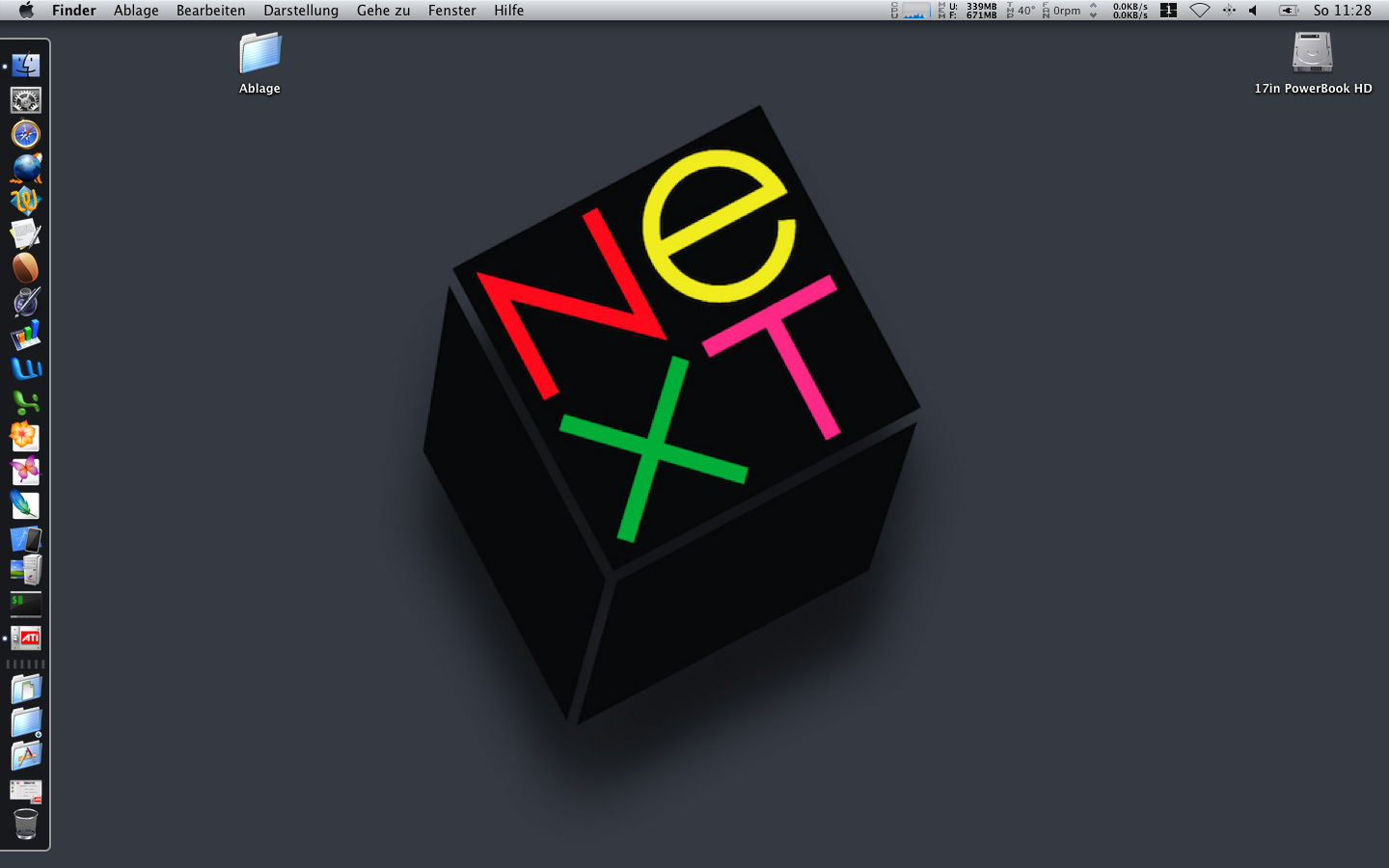
Task: Click the fan speed 0rpm readout
Action: [1067, 10]
